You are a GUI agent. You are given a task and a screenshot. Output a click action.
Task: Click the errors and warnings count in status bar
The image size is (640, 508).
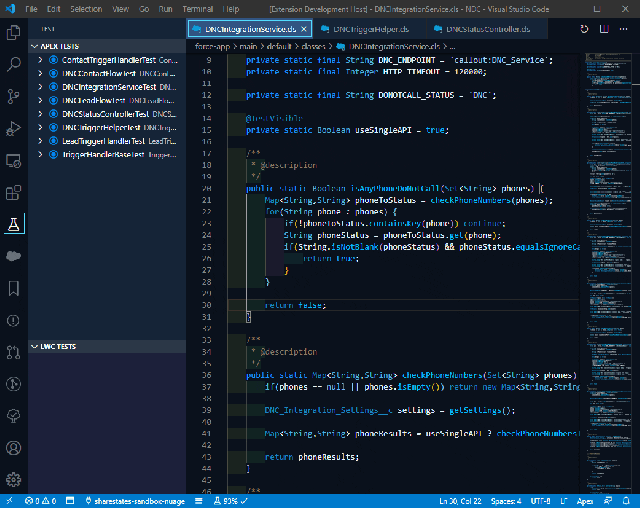41,500
